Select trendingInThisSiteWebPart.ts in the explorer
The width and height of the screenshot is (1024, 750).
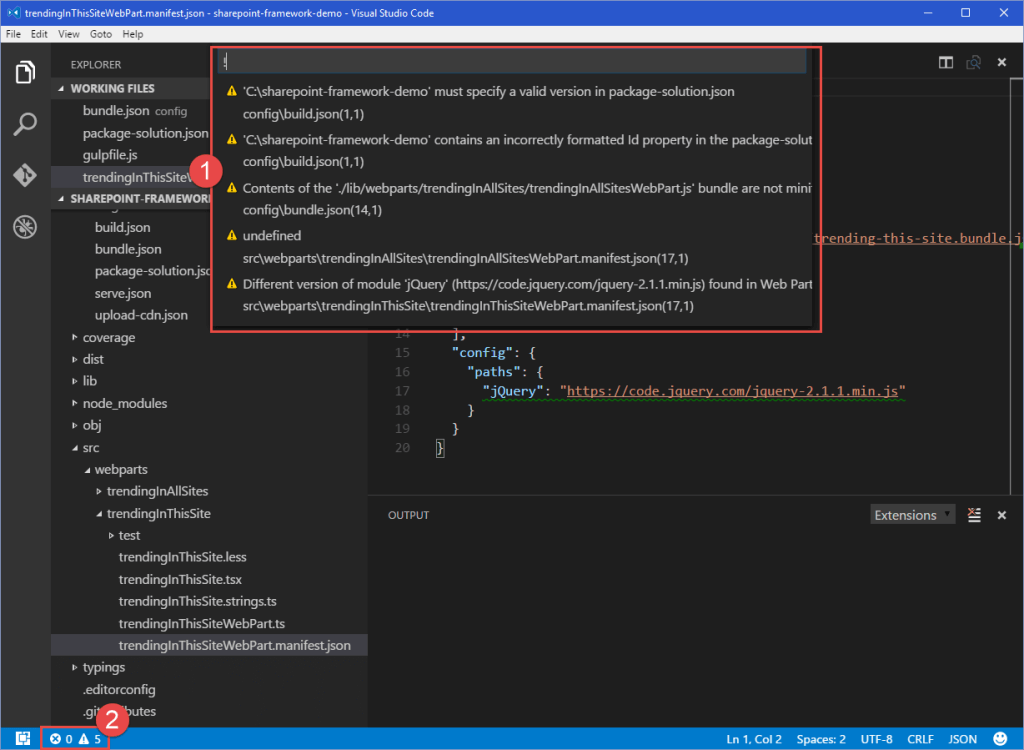pyautogui.click(x=202, y=623)
